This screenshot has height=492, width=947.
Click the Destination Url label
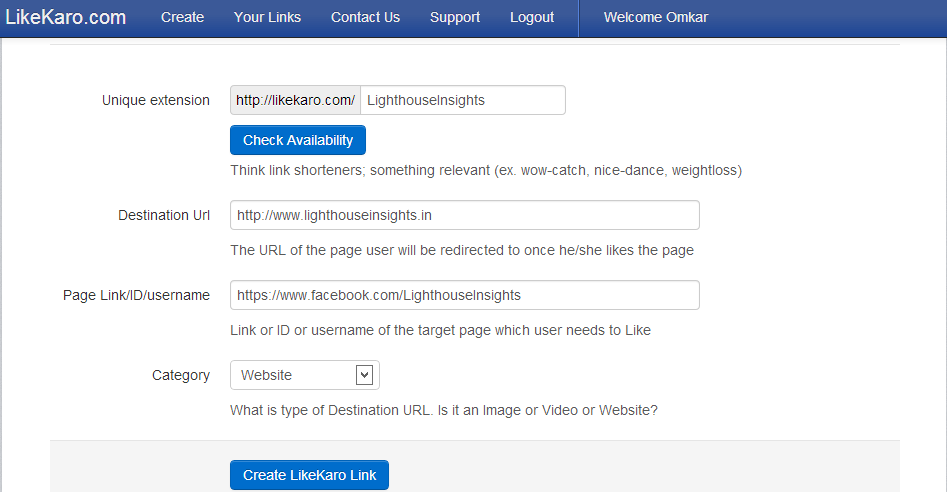point(164,215)
